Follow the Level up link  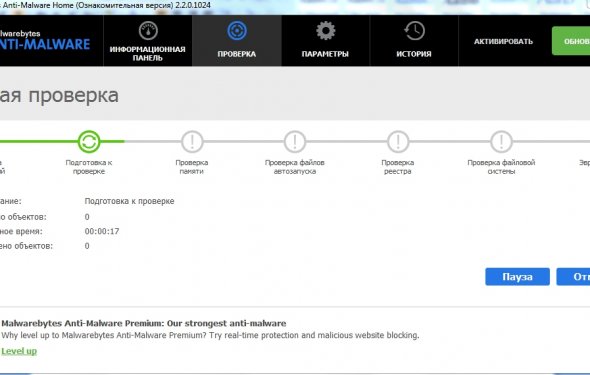(x=19, y=351)
